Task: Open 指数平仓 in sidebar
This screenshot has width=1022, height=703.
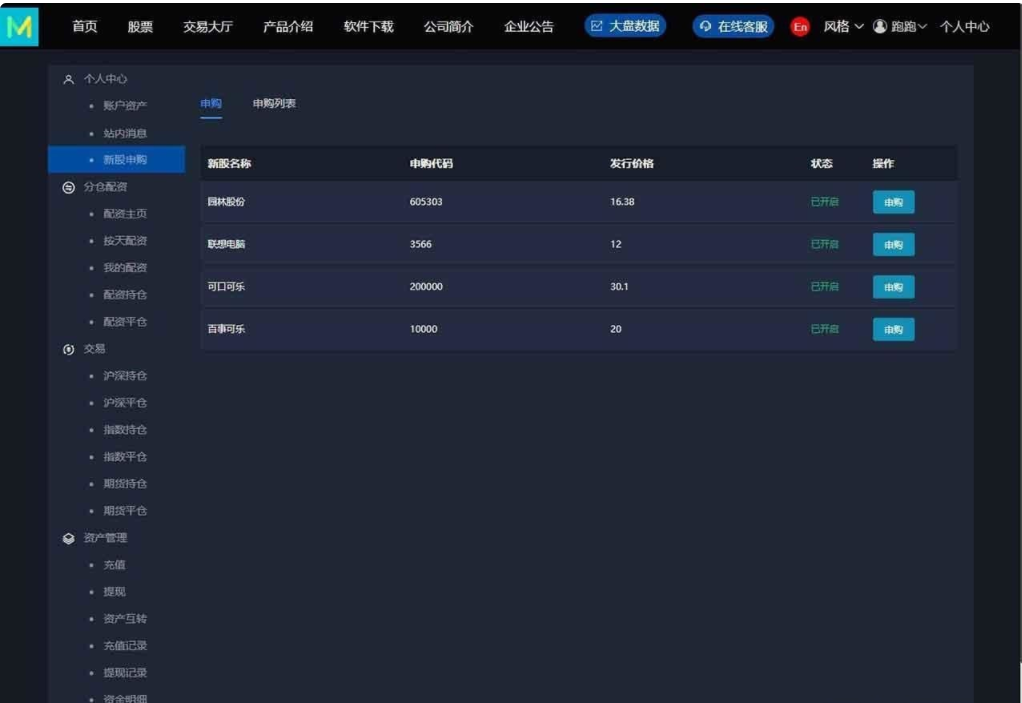Action: pyautogui.click(x=125, y=457)
